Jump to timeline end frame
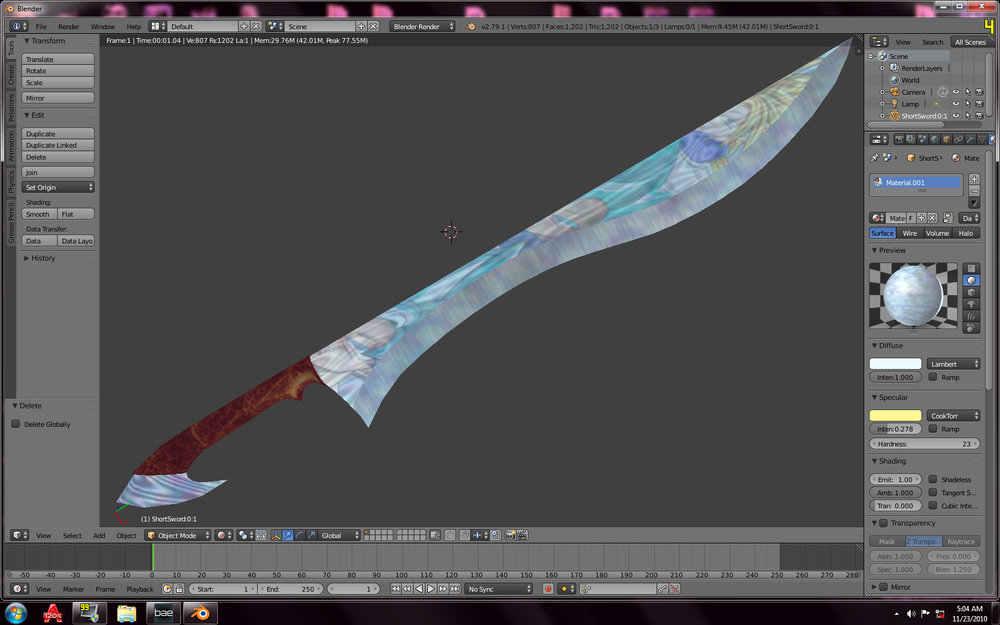 (455, 589)
